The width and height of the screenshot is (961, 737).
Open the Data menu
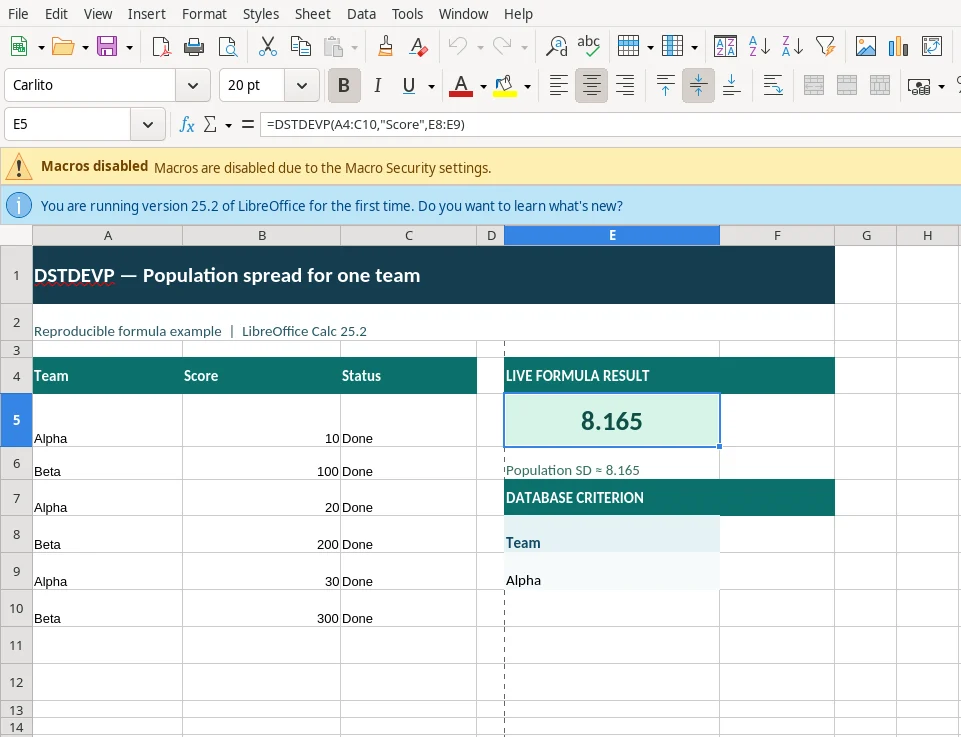tap(362, 13)
